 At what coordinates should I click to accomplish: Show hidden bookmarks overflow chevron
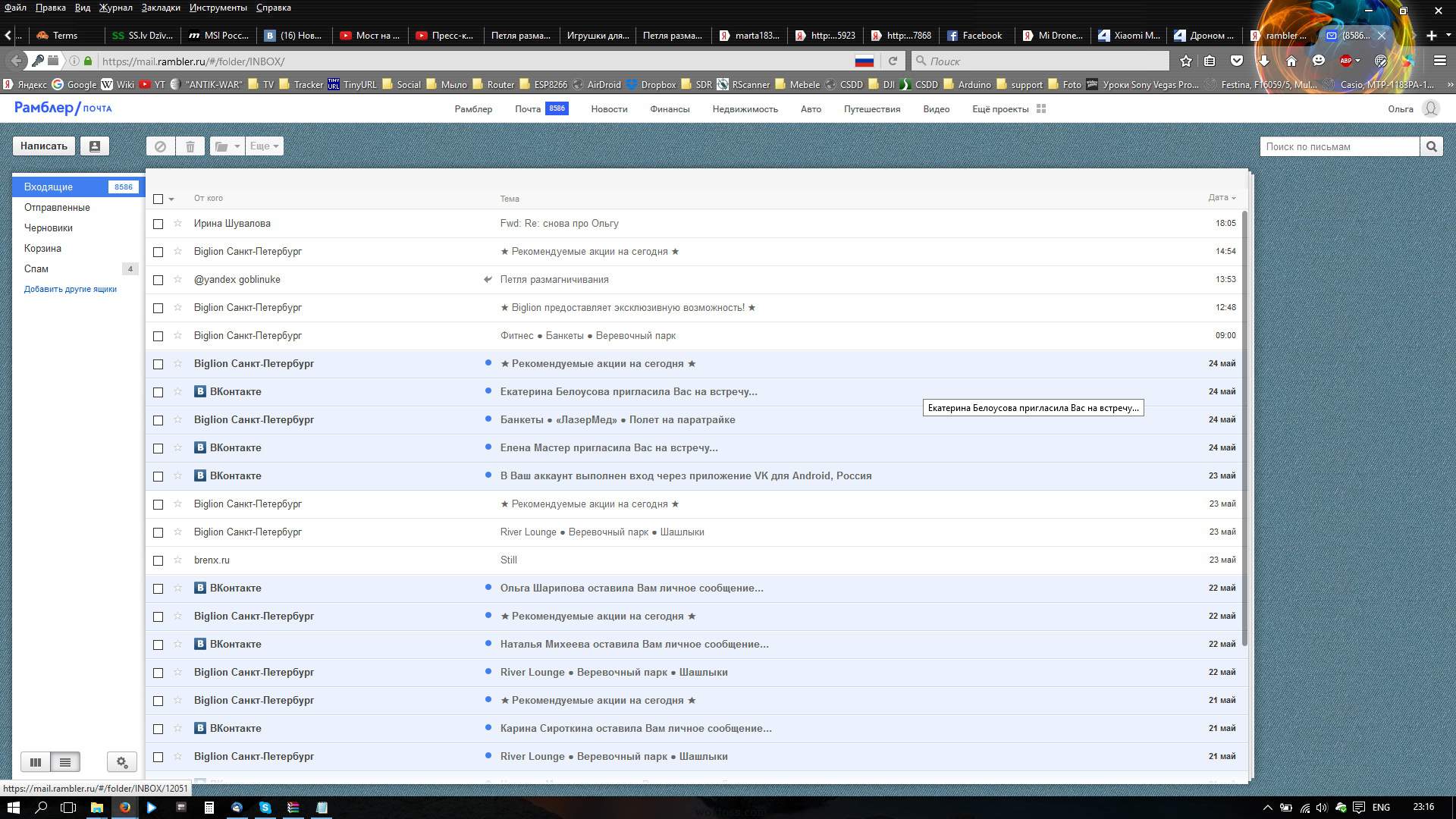point(1449,84)
